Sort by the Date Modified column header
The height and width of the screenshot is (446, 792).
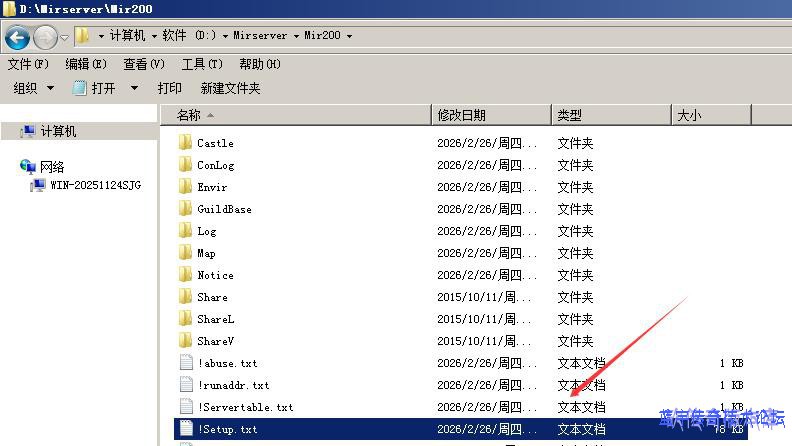tap(490, 115)
